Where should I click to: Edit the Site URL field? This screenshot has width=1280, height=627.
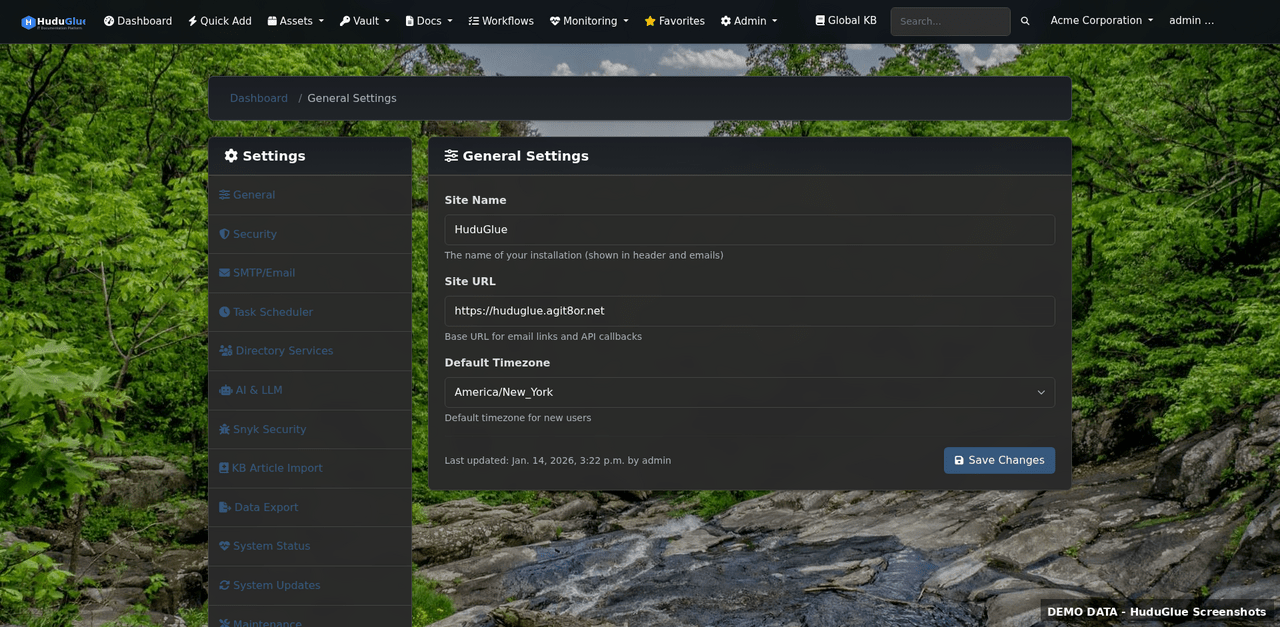pos(750,311)
